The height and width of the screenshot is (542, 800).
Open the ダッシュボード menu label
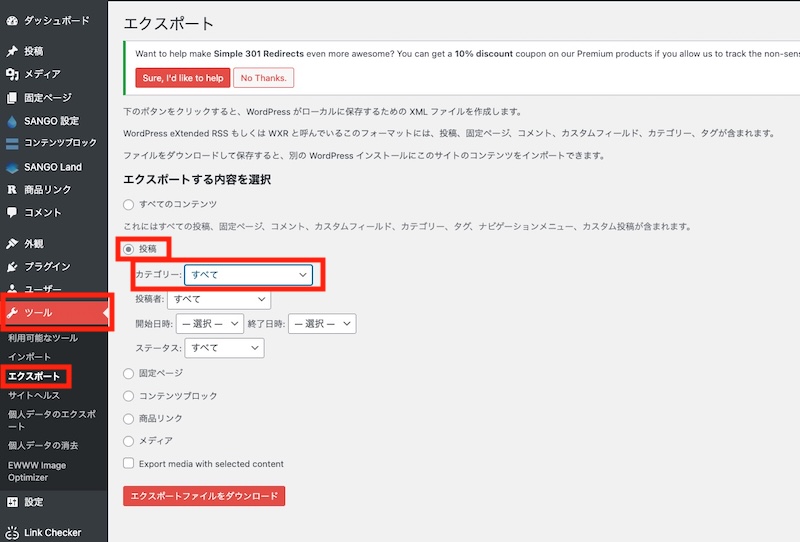57,20
